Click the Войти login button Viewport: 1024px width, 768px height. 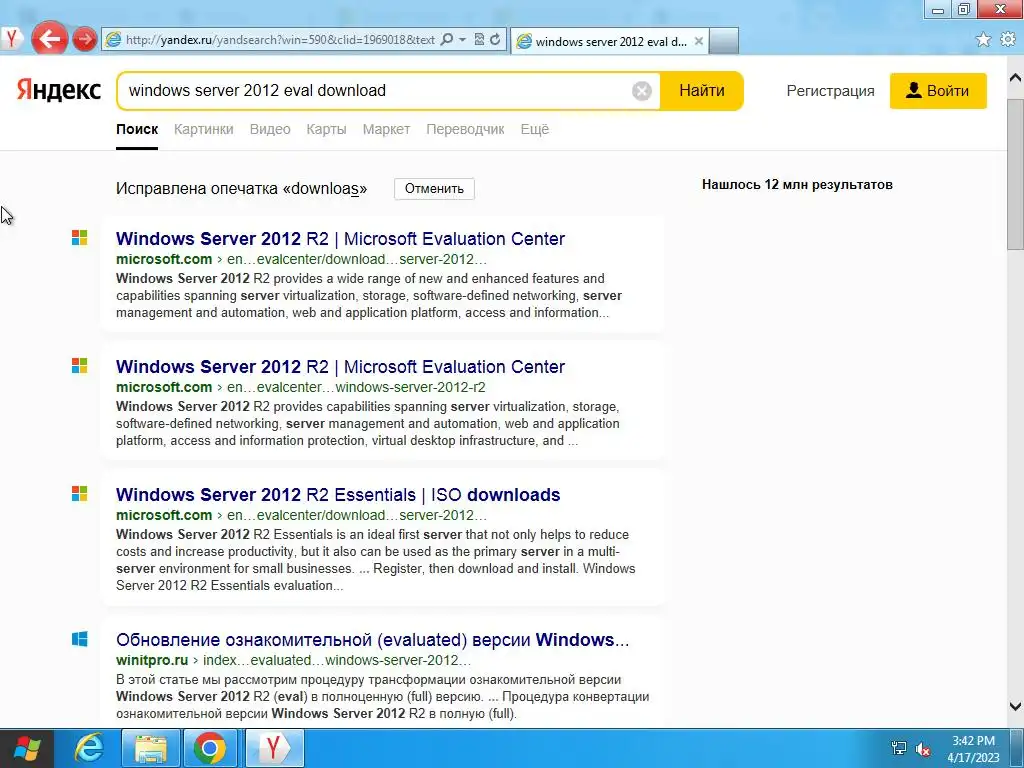(x=938, y=91)
